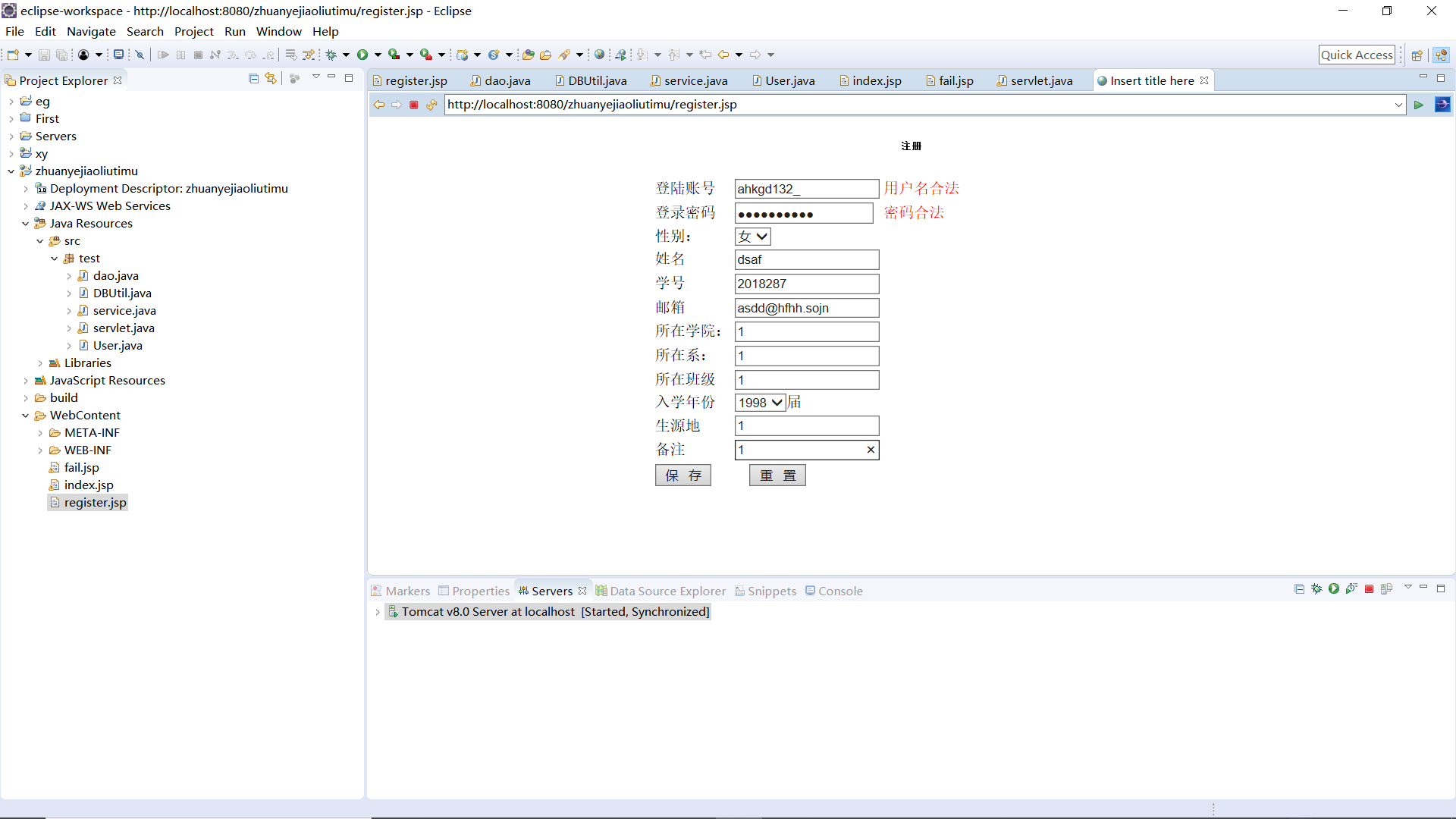1456x819 pixels.
Task: Switch to the servlet.java editor tab
Action: click(1034, 80)
